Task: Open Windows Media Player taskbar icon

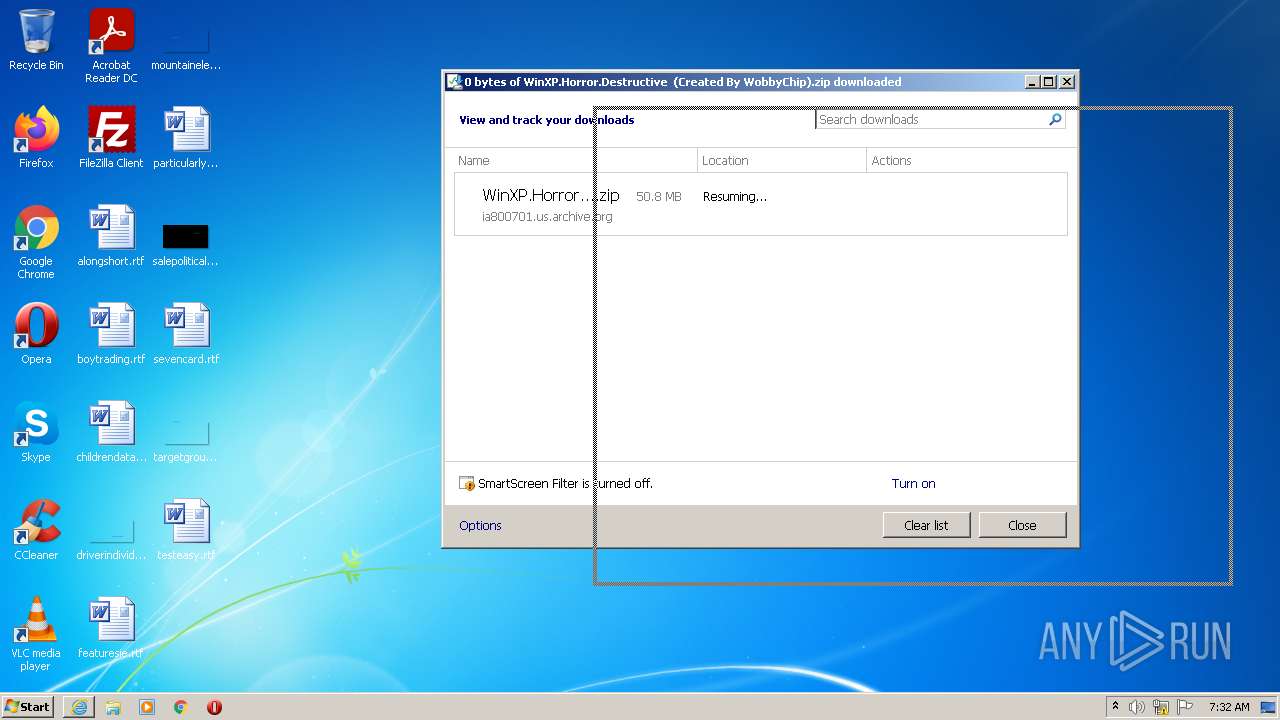Action: coord(147,707)
